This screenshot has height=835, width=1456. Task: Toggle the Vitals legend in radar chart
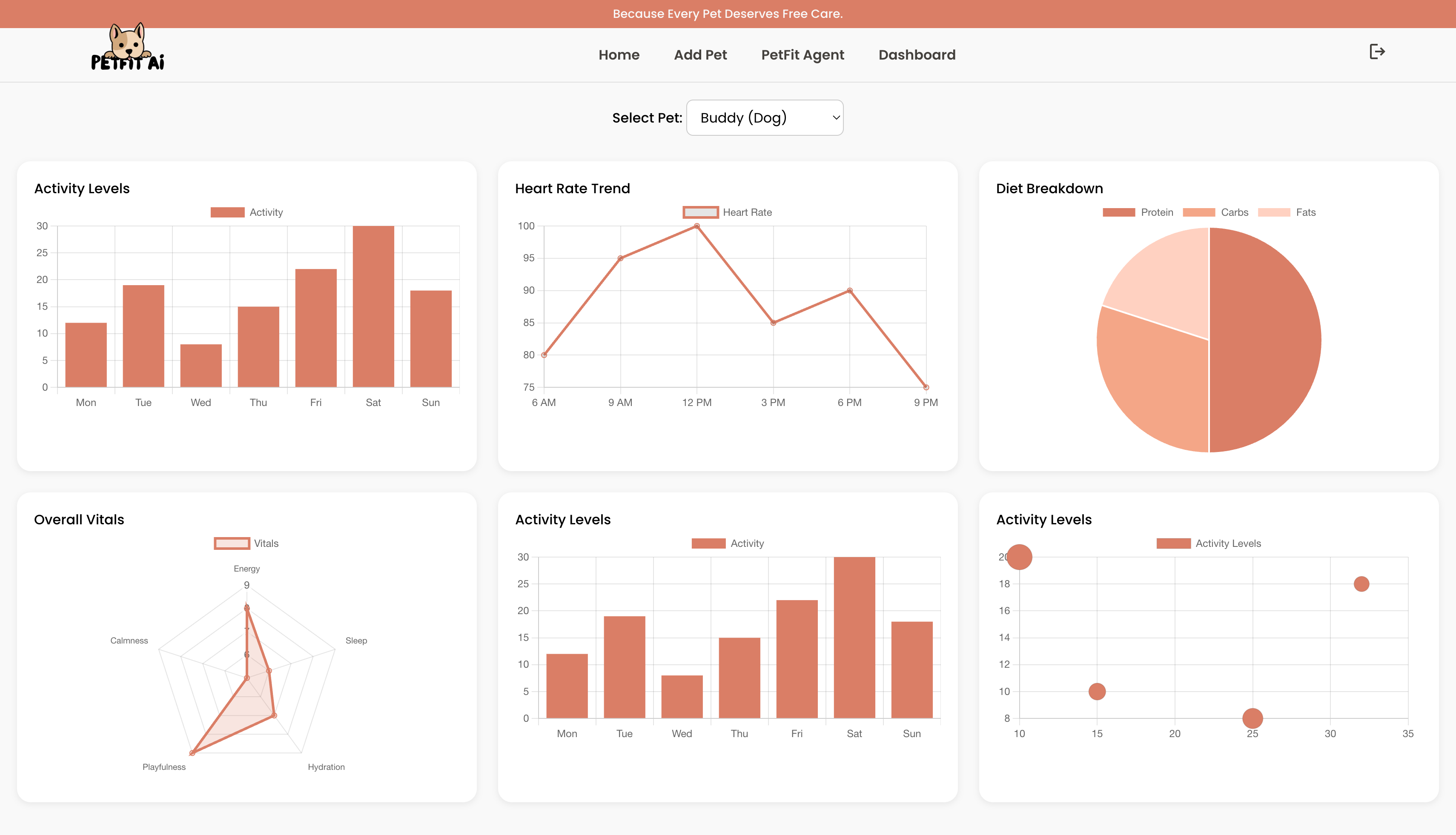232,543
